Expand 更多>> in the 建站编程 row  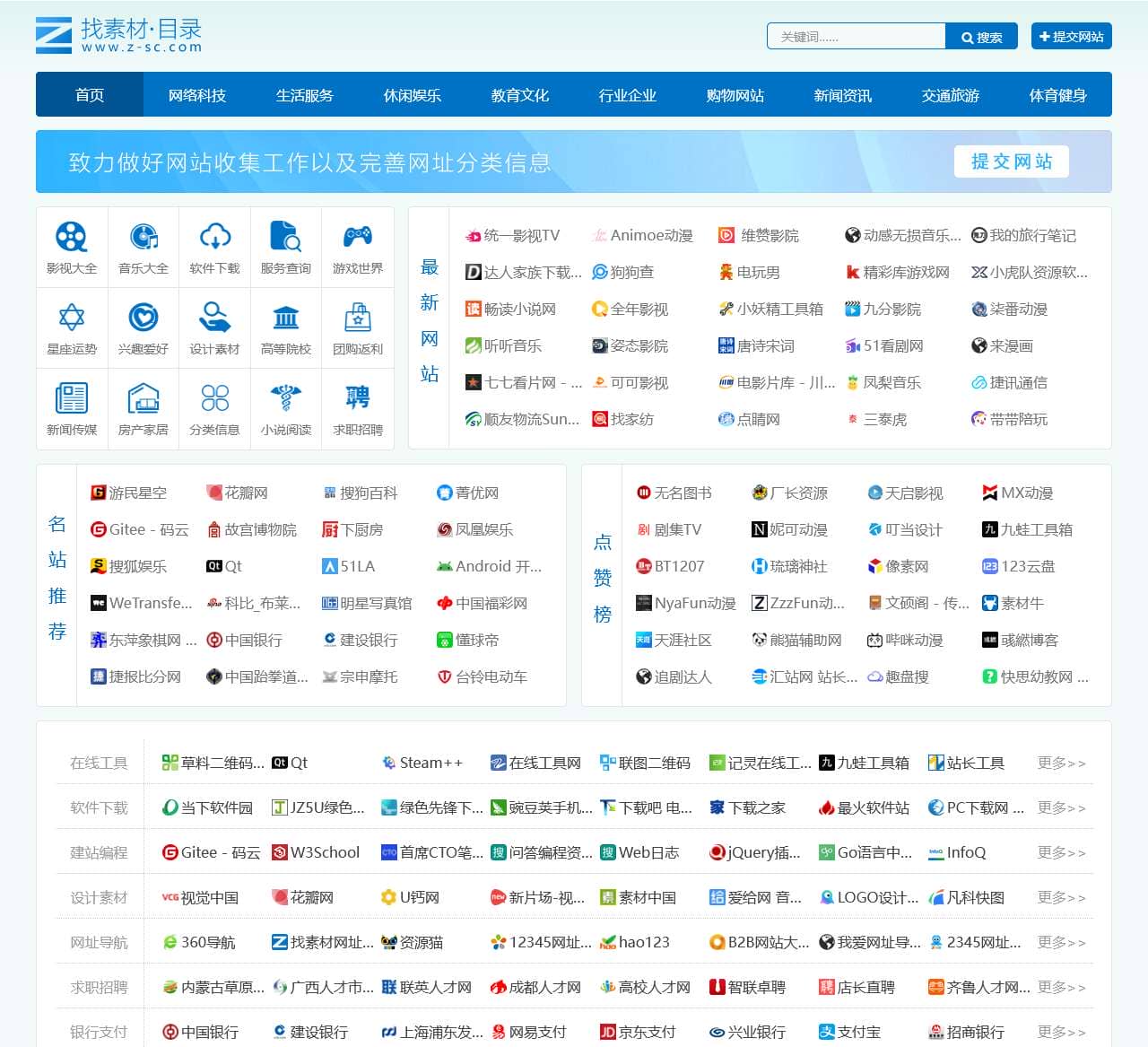[x=1062, y=852]
